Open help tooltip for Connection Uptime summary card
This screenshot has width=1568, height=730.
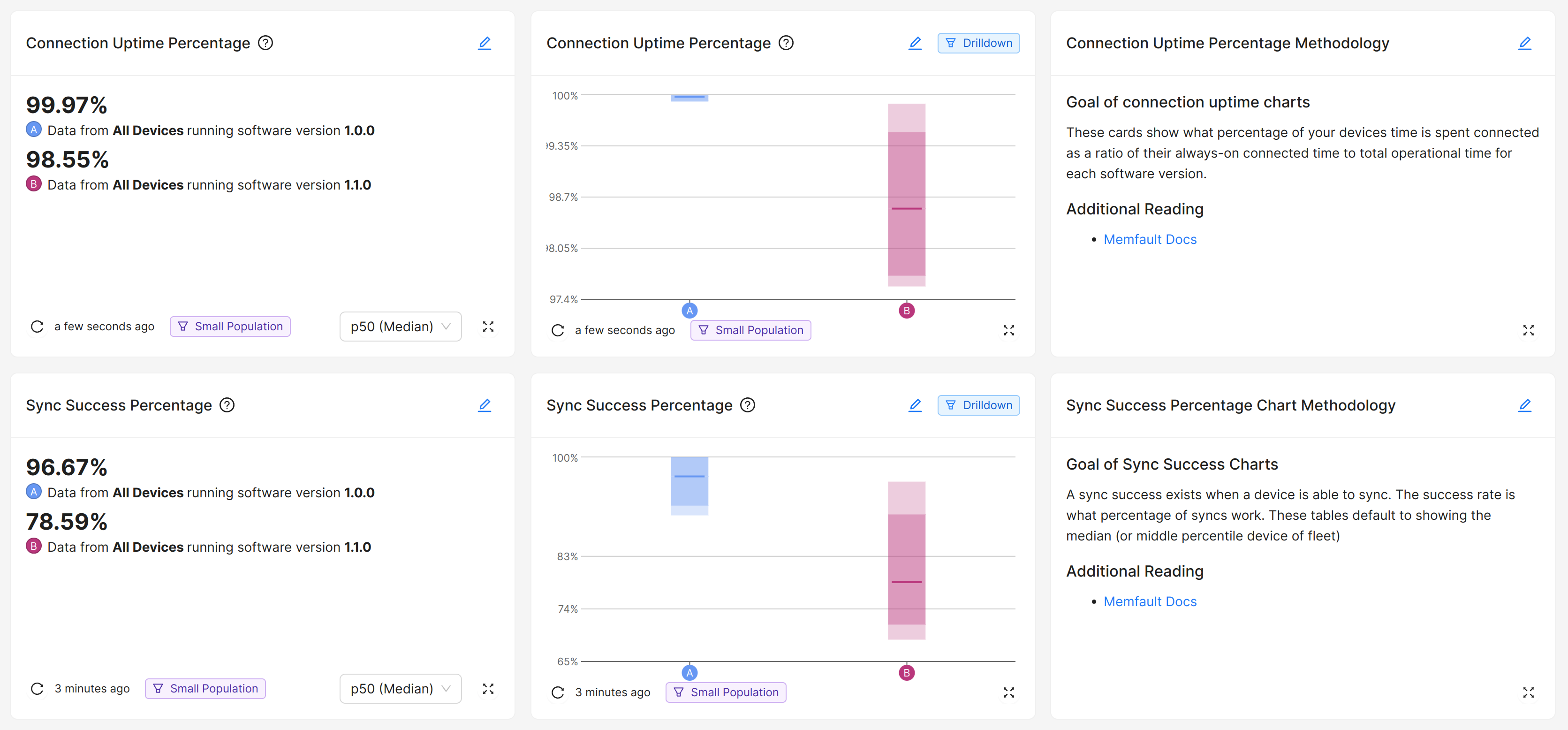tap(265, 43)
